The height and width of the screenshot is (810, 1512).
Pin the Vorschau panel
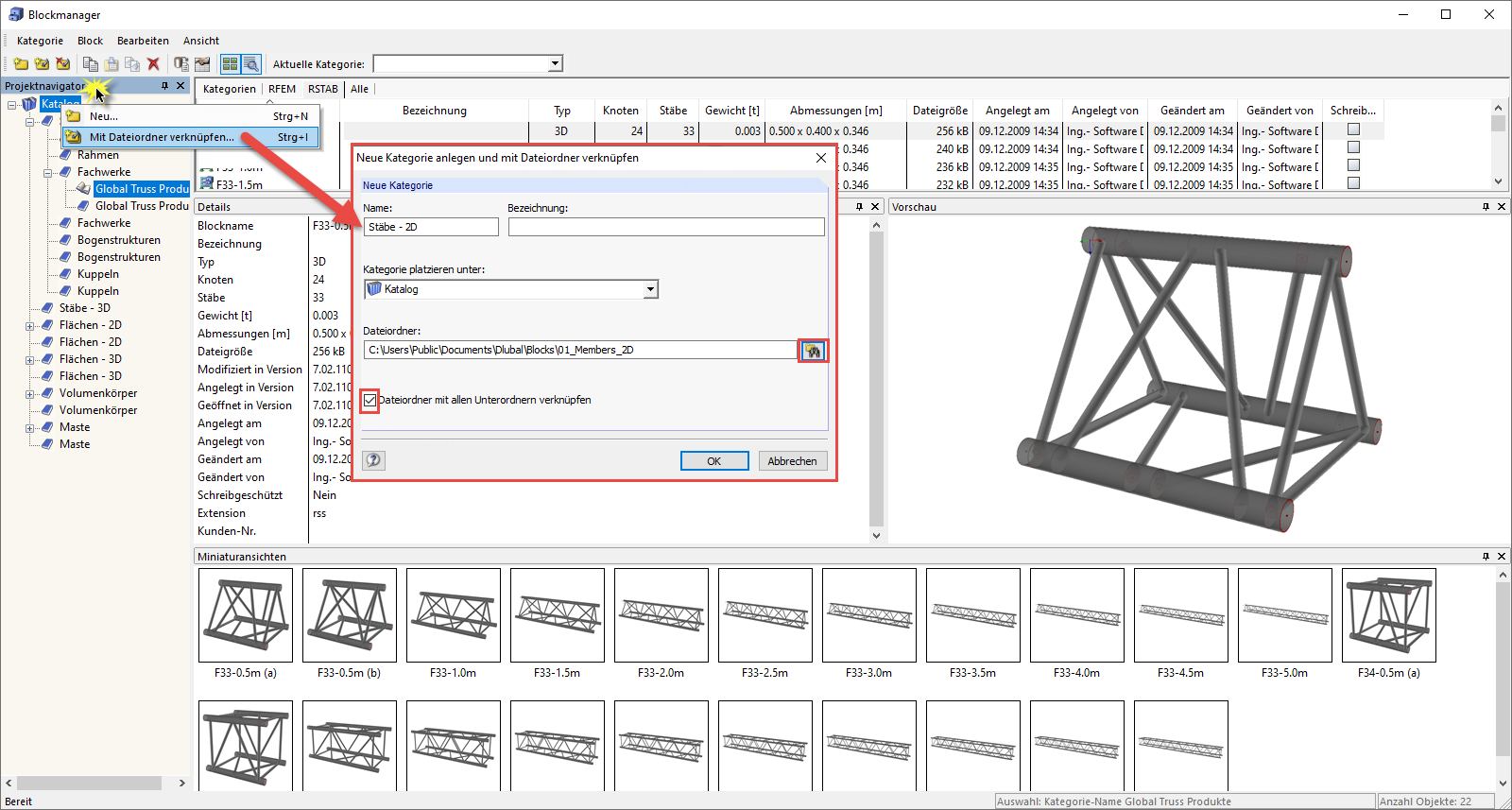1486,206
